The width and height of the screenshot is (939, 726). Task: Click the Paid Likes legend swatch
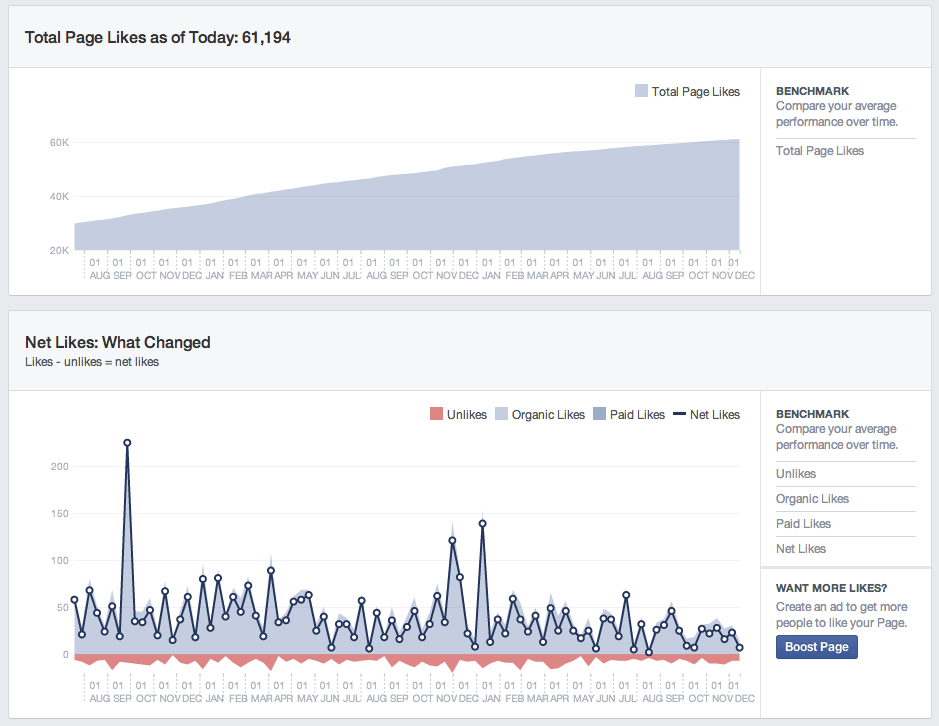(x=599, y=414)
